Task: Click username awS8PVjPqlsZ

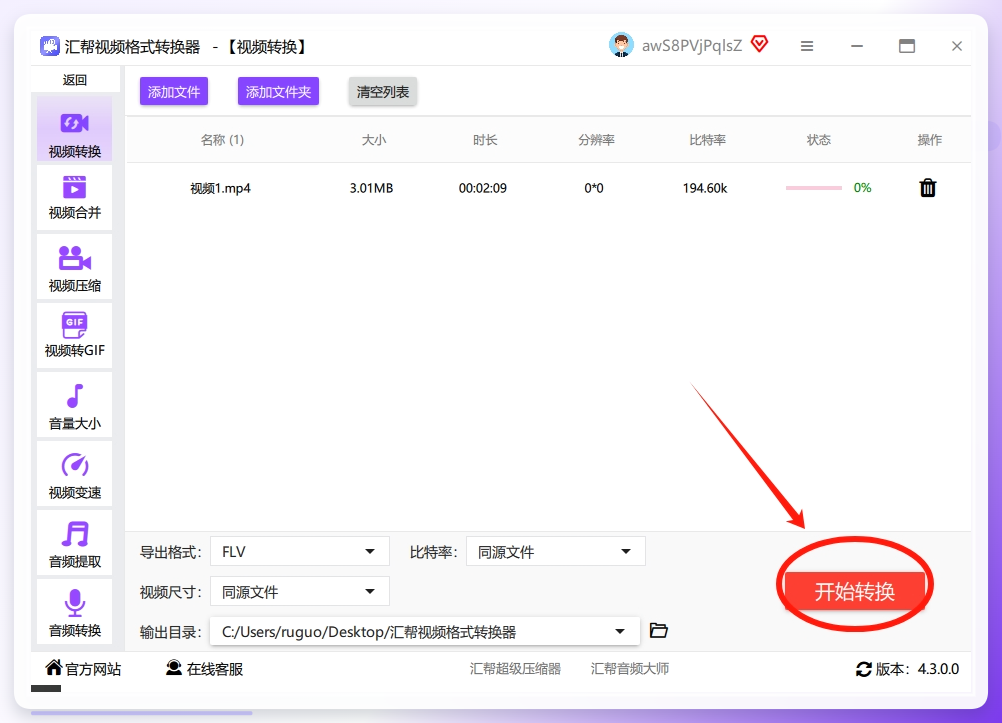Action: [692, 45]
